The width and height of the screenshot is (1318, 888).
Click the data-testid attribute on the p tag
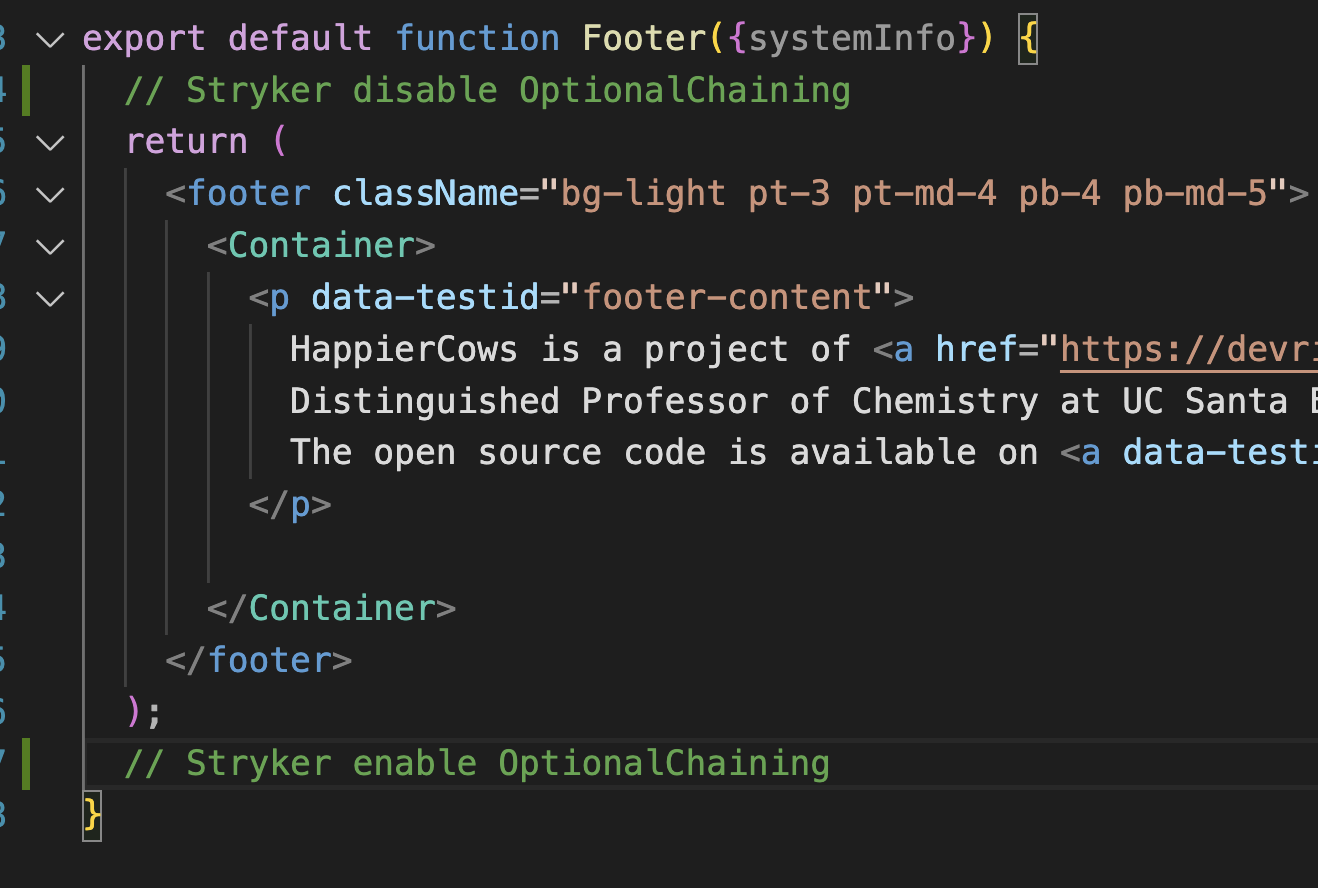[x=425, y=297]
